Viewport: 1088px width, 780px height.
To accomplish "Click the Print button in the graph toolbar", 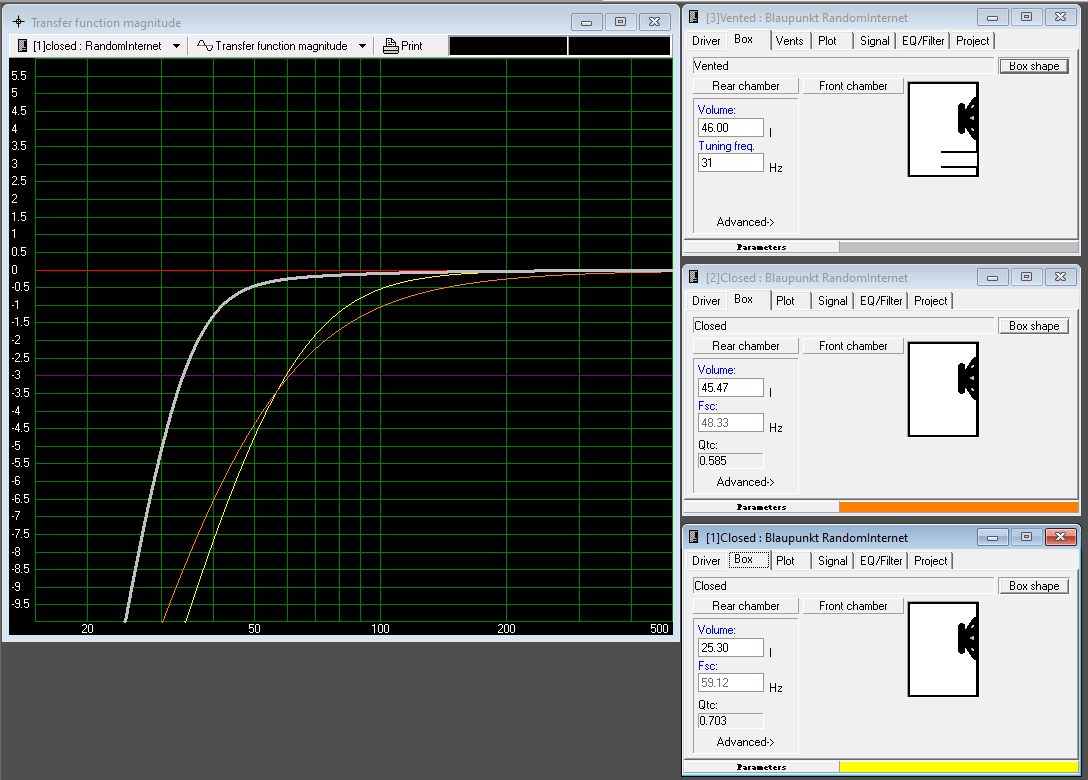I will 403,46.
